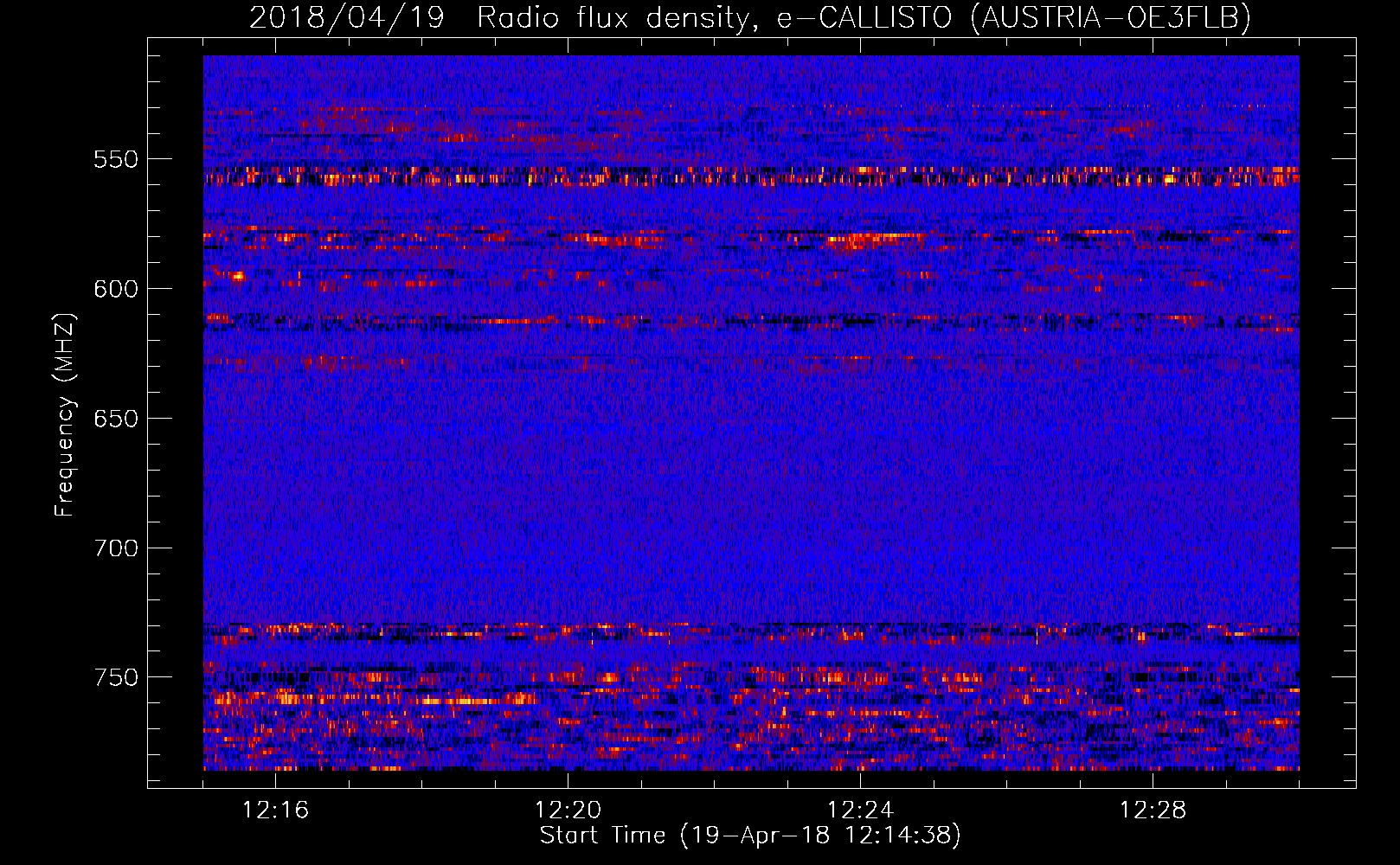Click the 700 frequency tick label
1400x865 pixels.
pos(116,548)
